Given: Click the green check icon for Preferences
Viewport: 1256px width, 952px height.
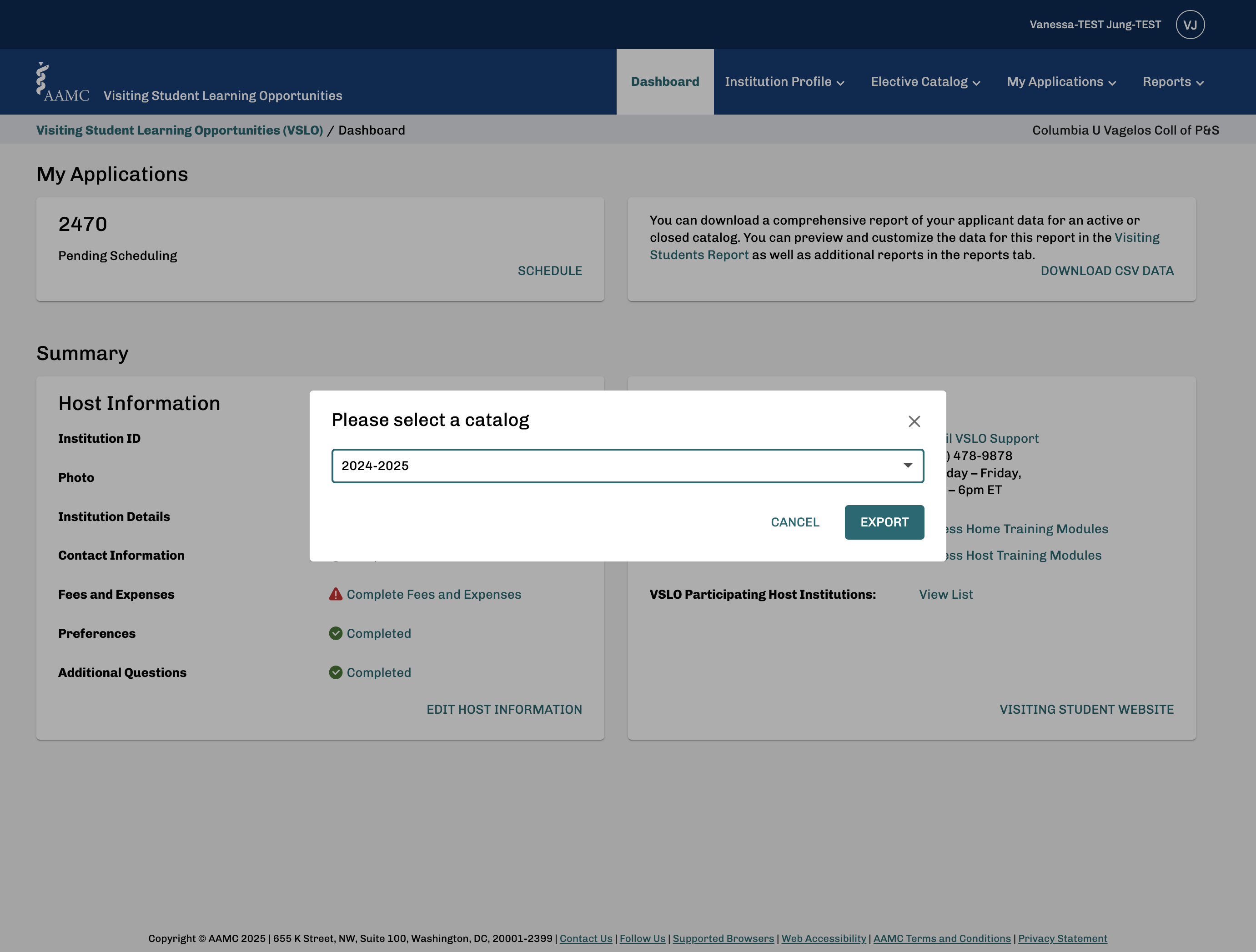Looking at the screenshot, I should (336, 634).
